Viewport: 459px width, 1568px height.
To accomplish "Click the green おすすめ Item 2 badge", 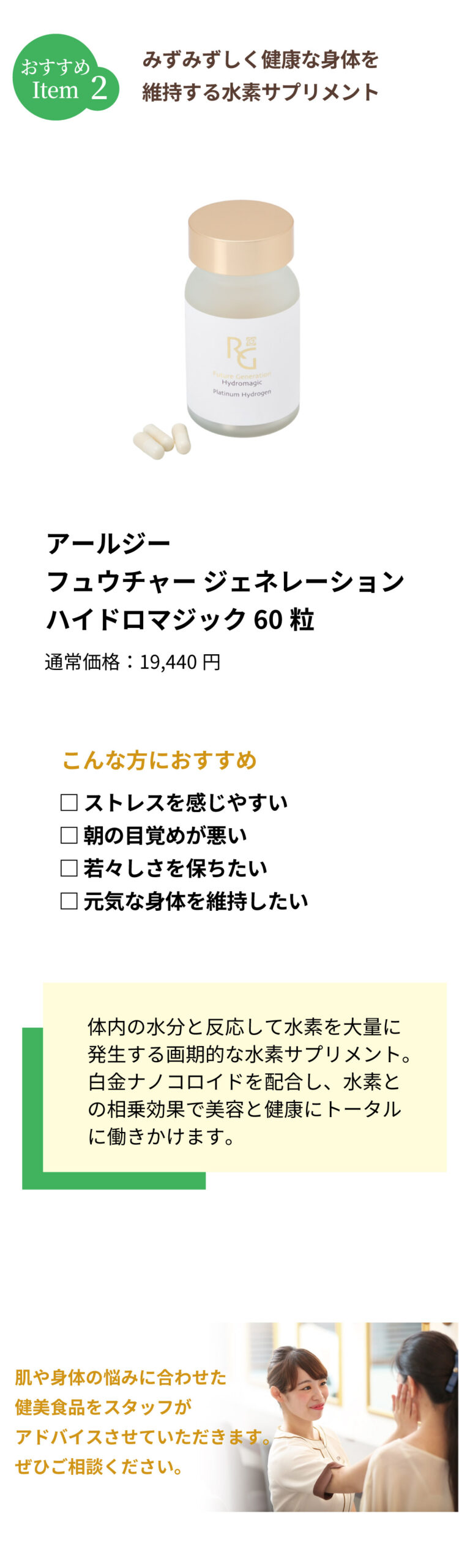I will pyautogui.click(x=64, y=78).
